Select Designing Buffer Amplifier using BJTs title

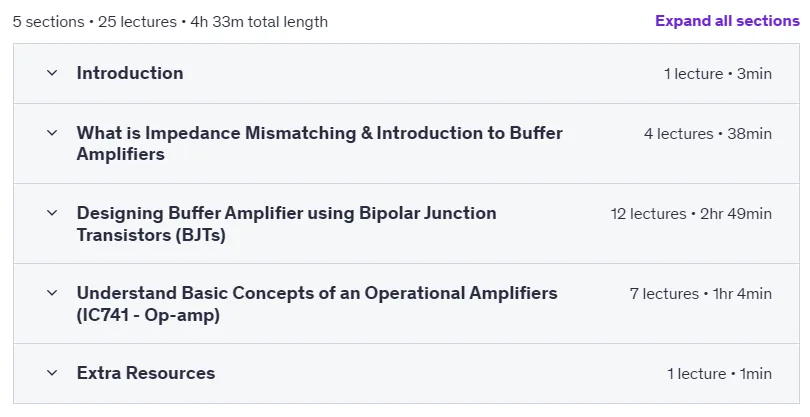[286, 224]
